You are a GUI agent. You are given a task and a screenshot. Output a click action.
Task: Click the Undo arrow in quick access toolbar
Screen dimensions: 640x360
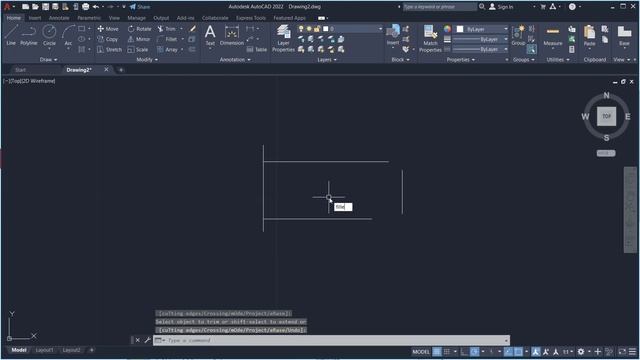point(96,7)
